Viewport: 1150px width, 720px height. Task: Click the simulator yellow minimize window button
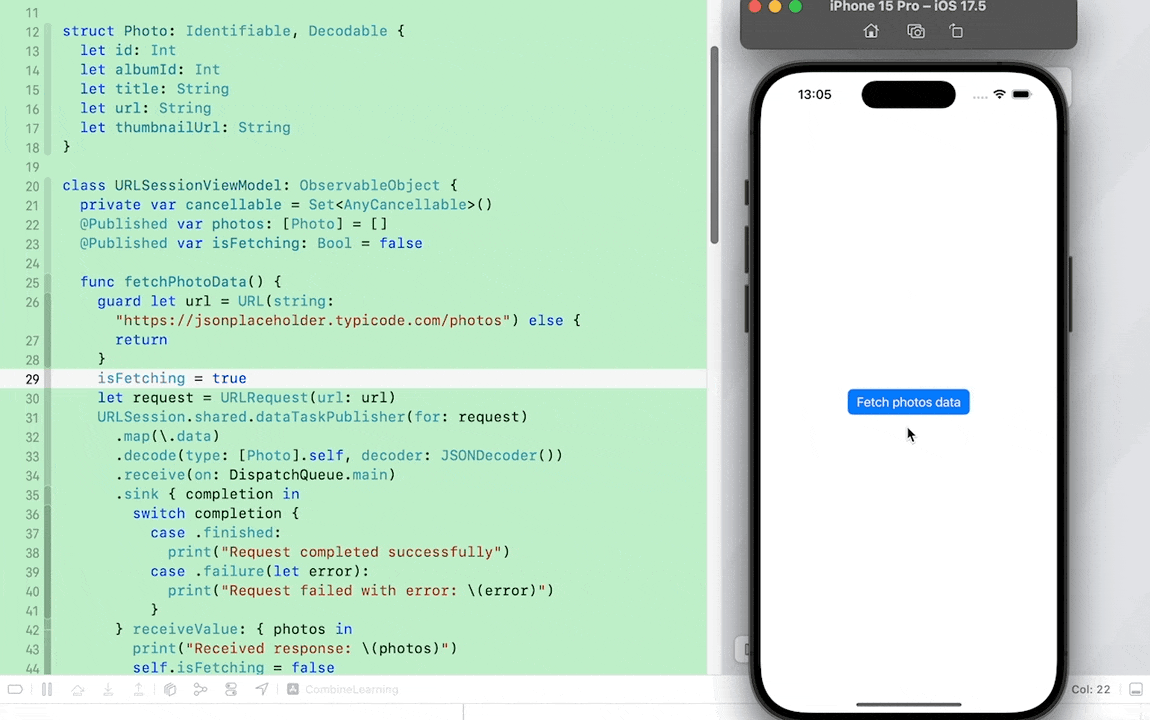774,7
